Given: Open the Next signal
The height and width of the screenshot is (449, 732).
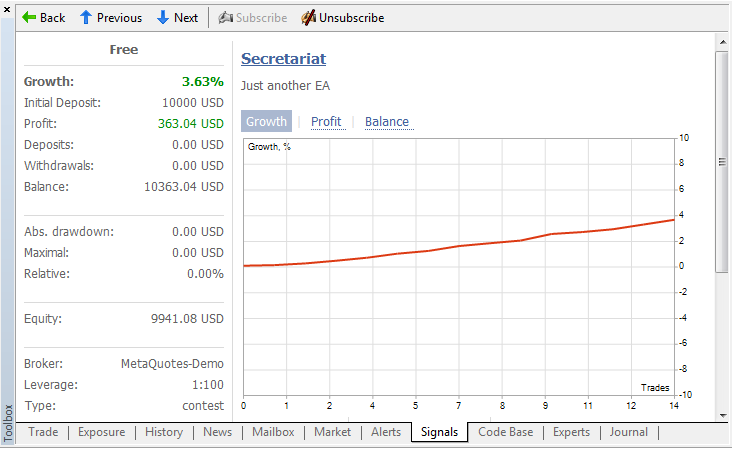Looking at the screenshot, I should point(186,18).
